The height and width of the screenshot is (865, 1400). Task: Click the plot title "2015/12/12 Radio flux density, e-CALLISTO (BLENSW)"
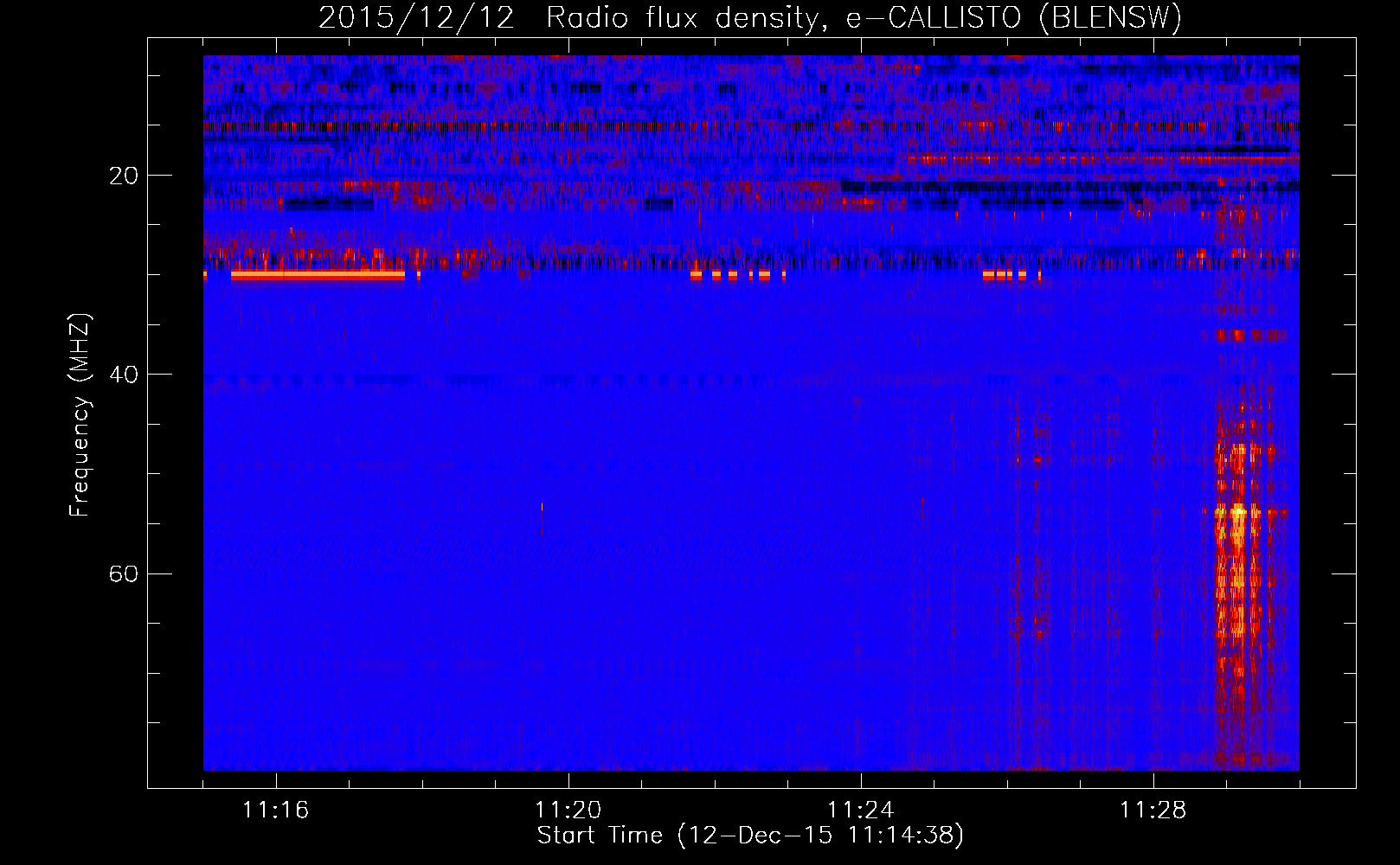(750, 17)
